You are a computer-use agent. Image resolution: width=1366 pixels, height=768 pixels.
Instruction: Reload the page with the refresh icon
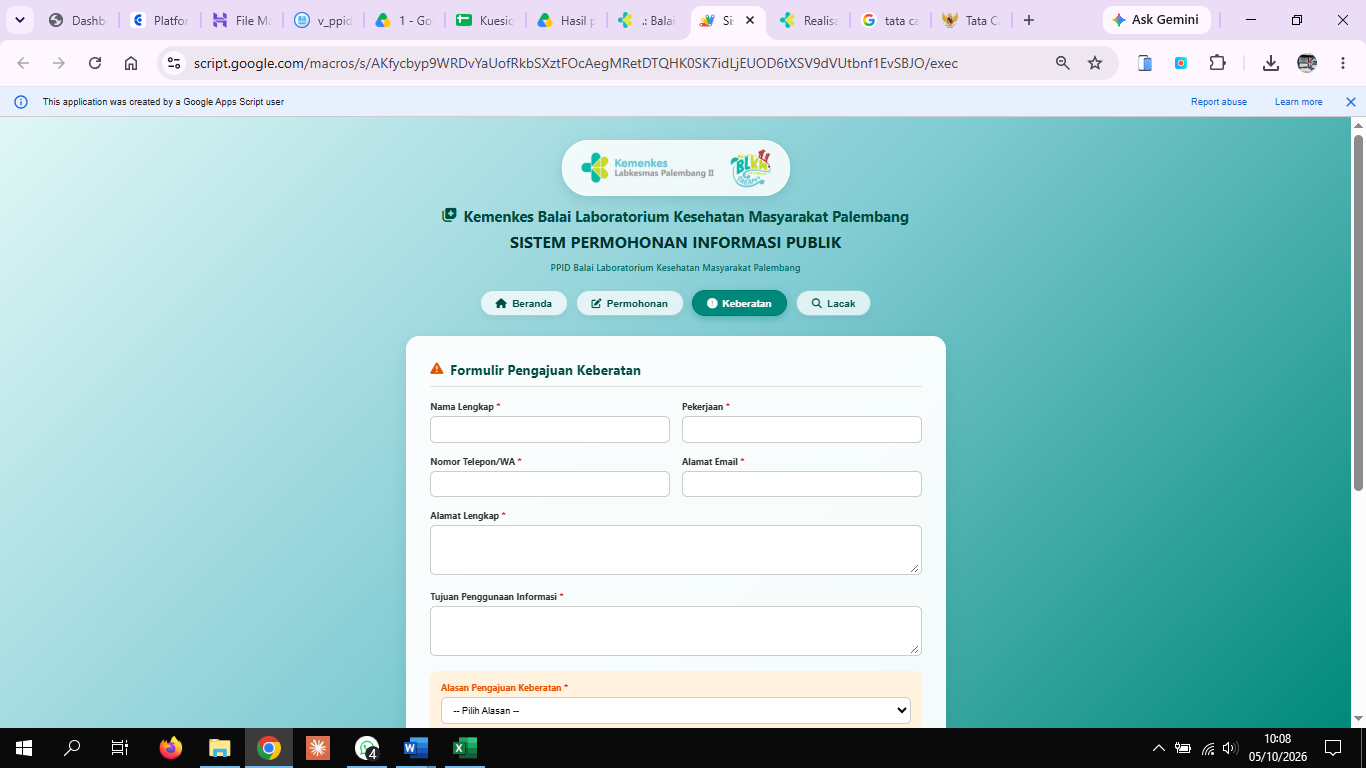[x=95, y=63]
